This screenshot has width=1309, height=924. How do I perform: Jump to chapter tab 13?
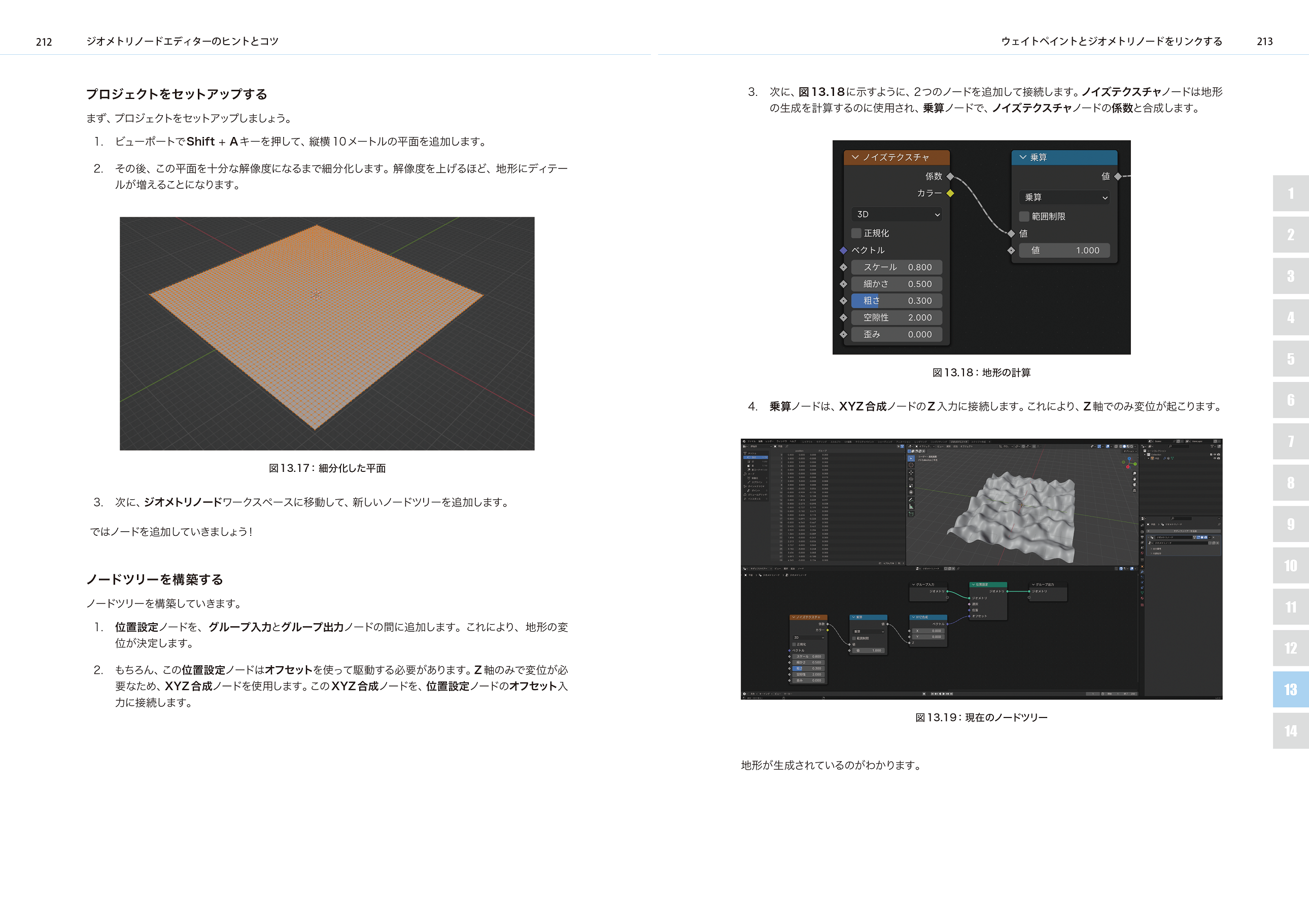(1290, 689)
